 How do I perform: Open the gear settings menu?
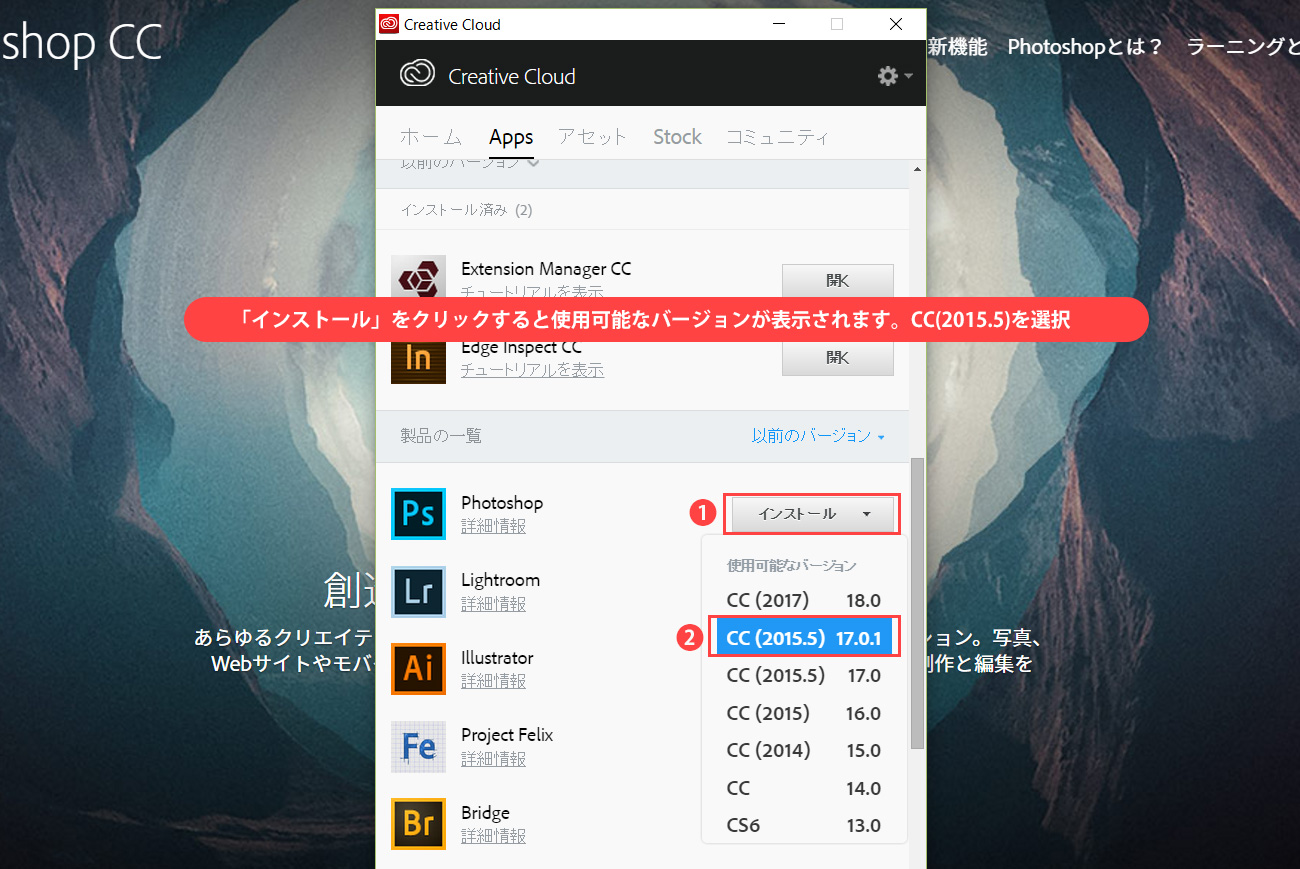[894, 76]
